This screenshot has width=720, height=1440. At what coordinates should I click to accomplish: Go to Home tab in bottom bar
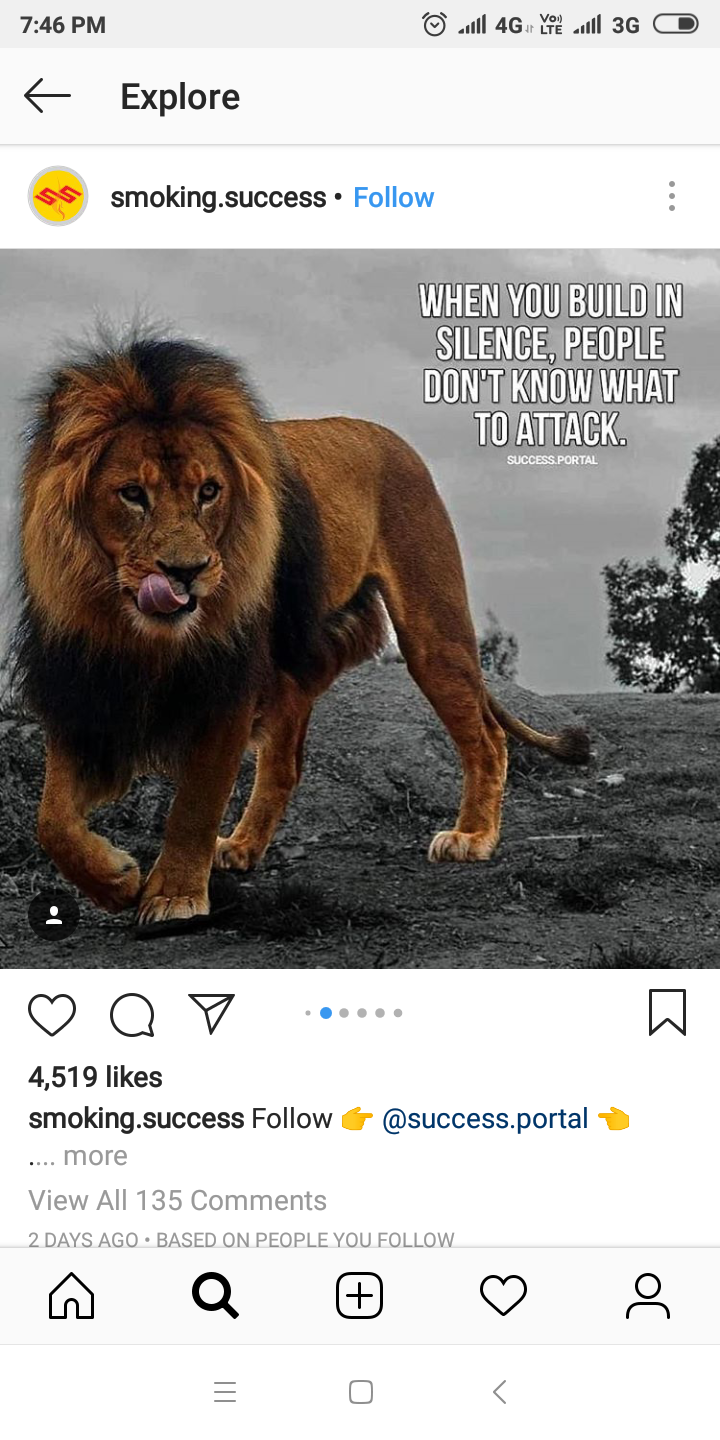(72, 1296)
